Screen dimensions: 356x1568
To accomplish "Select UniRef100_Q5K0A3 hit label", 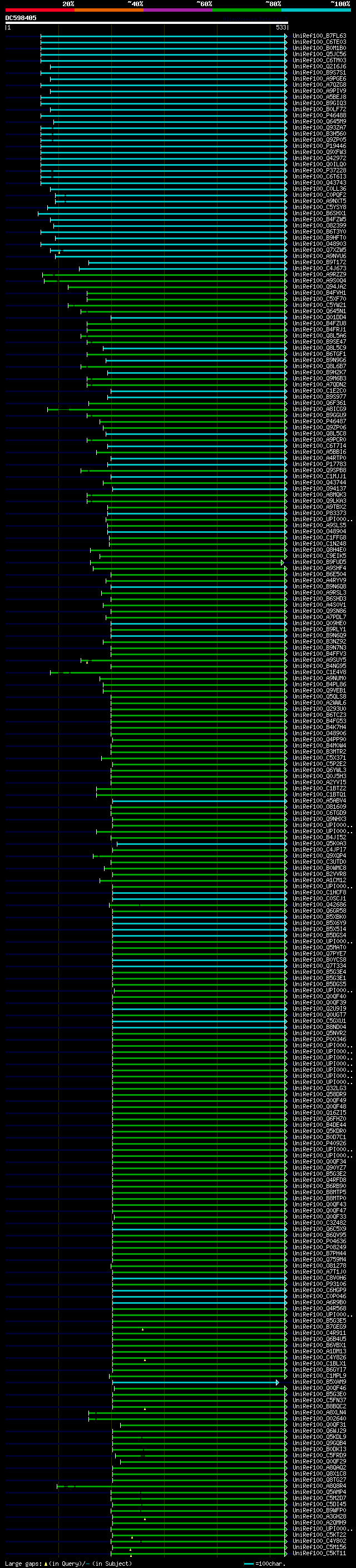I will [319, 843].
